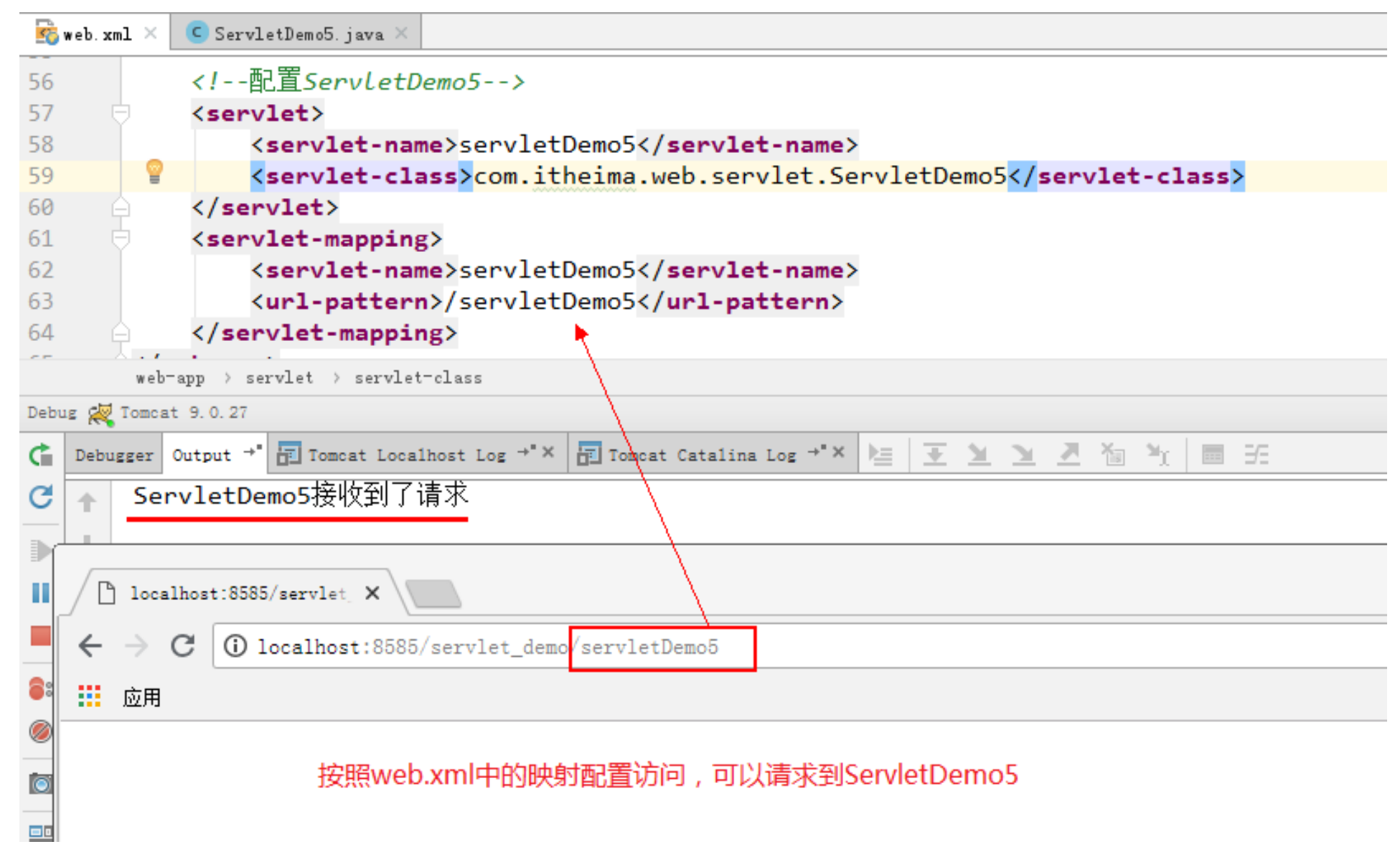Click the Evaluate Expression calculator icon
Screen dimensions: 1400x857
point(1212,454)
